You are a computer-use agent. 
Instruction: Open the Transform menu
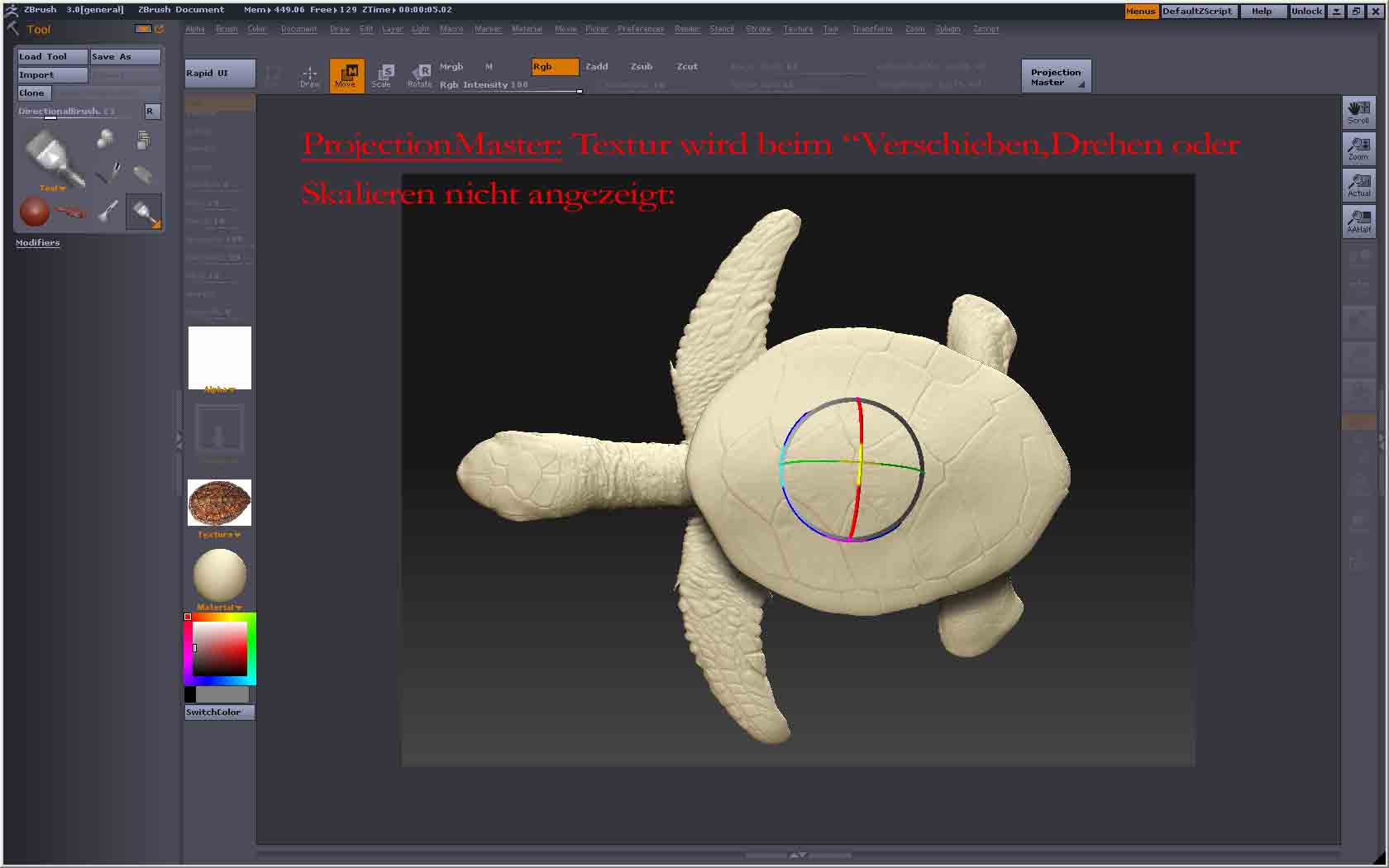pyautogui.click(x=871, y=29)
